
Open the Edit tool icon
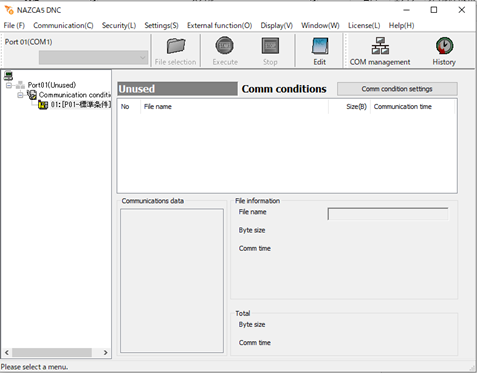coord(320,46)
